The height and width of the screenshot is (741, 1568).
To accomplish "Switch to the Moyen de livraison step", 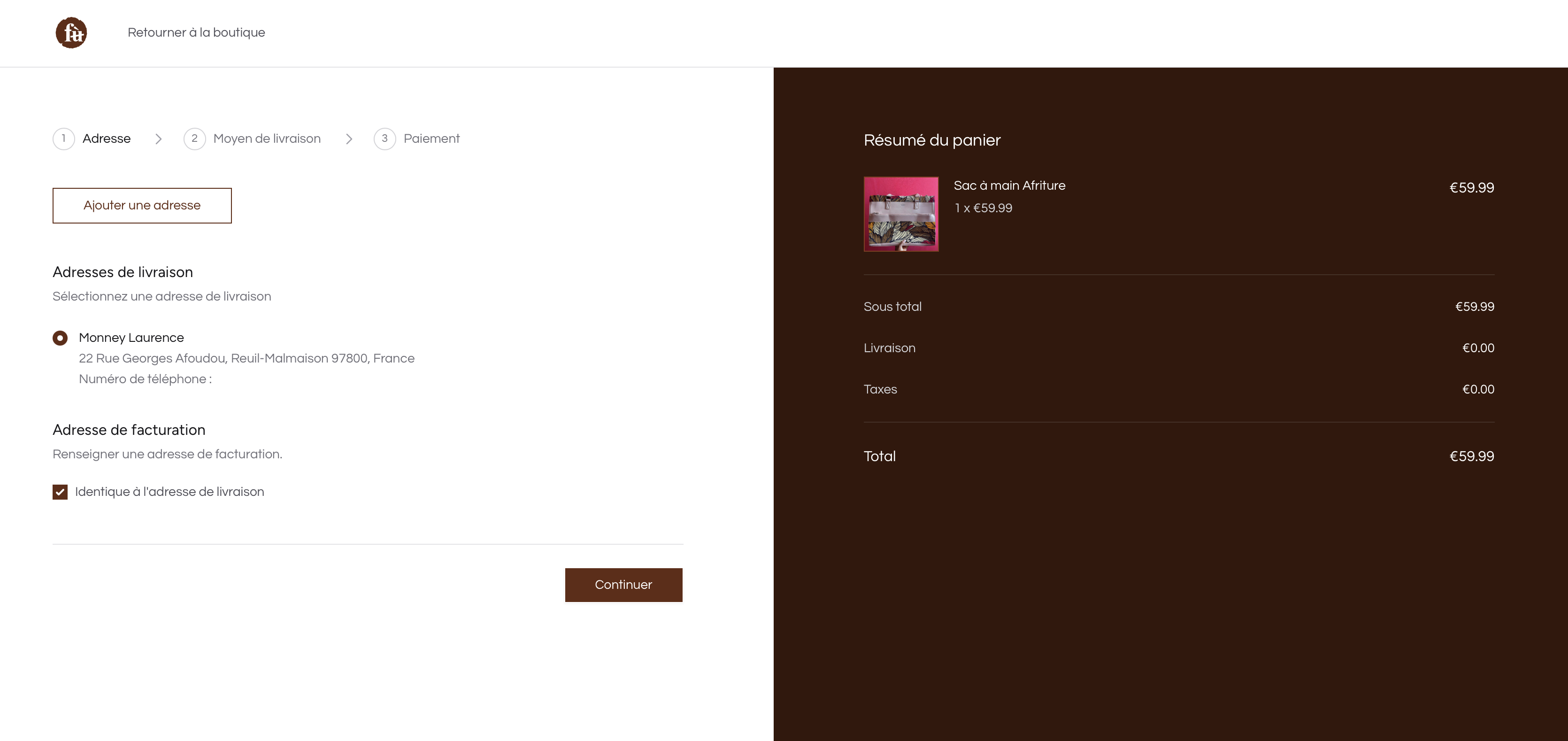I will (x=268, y=138).
